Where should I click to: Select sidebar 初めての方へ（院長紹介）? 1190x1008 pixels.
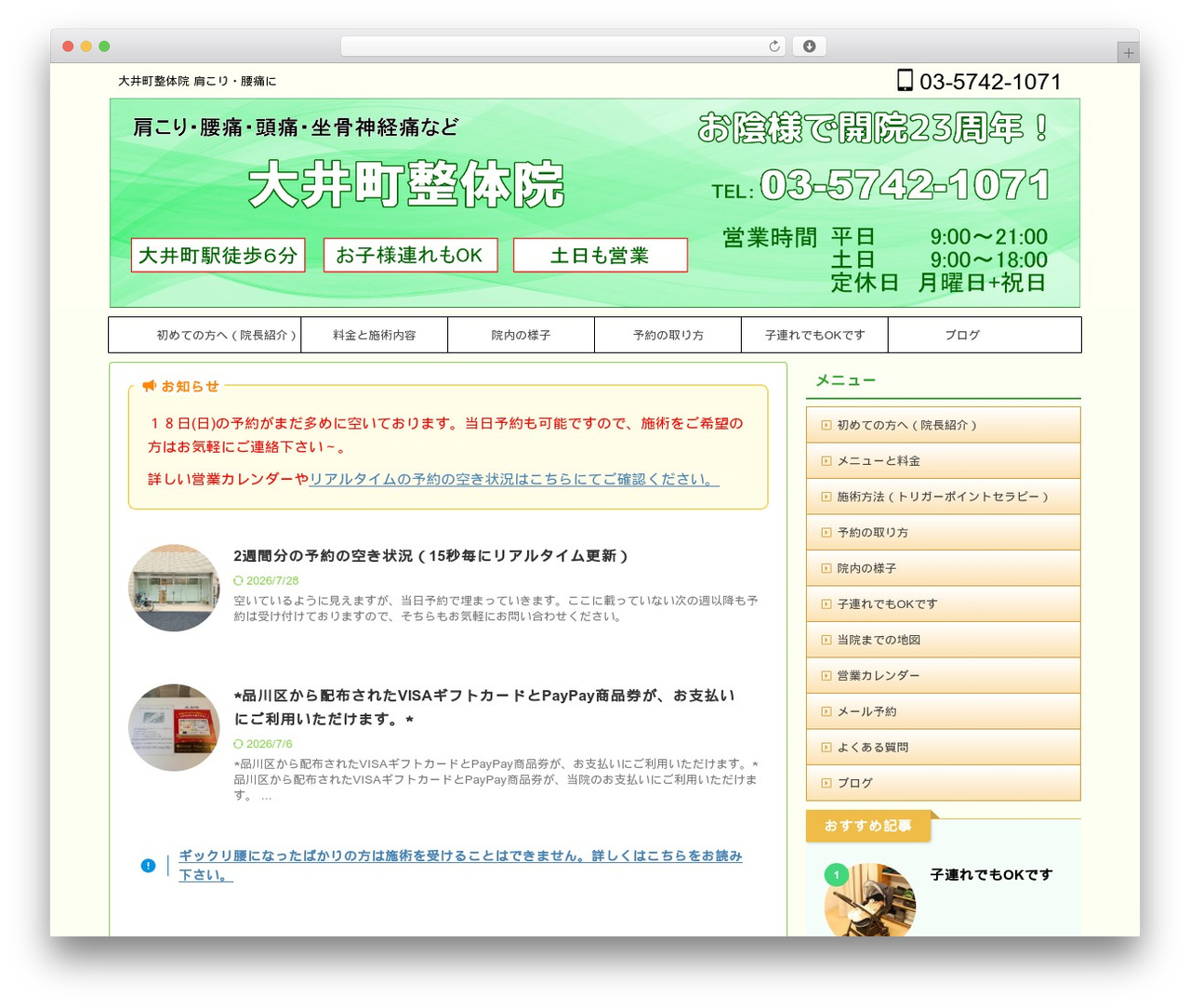[x=943, y=425]
